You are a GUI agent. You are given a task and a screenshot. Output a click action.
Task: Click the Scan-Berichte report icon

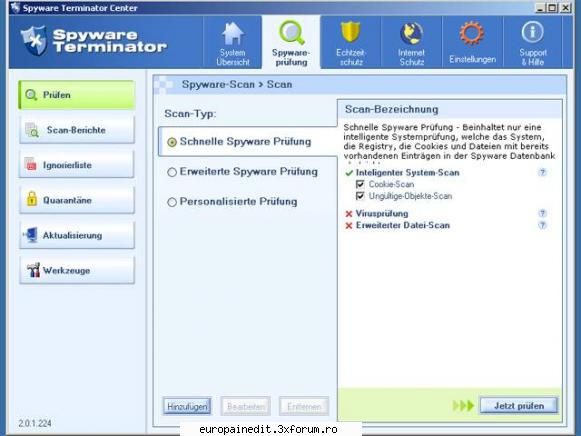[32, 130]
